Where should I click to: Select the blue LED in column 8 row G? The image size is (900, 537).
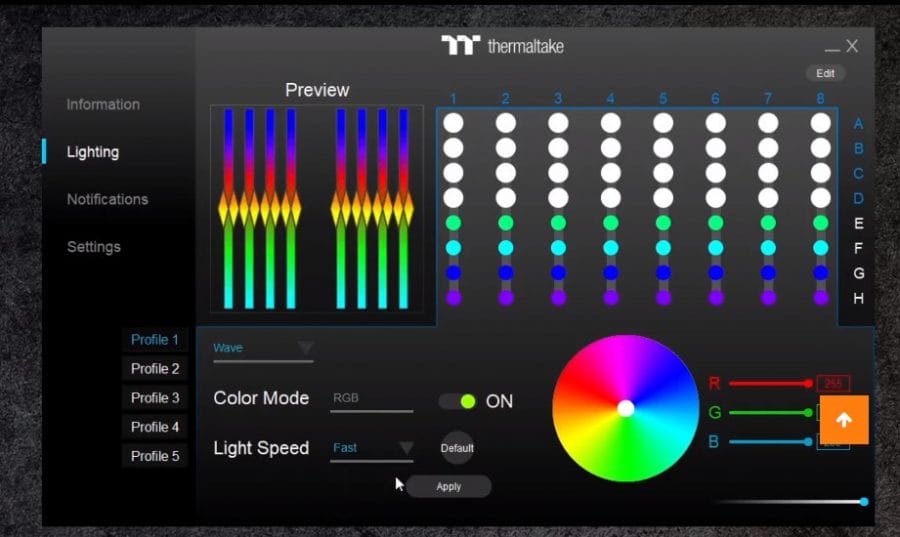(820, 272)
